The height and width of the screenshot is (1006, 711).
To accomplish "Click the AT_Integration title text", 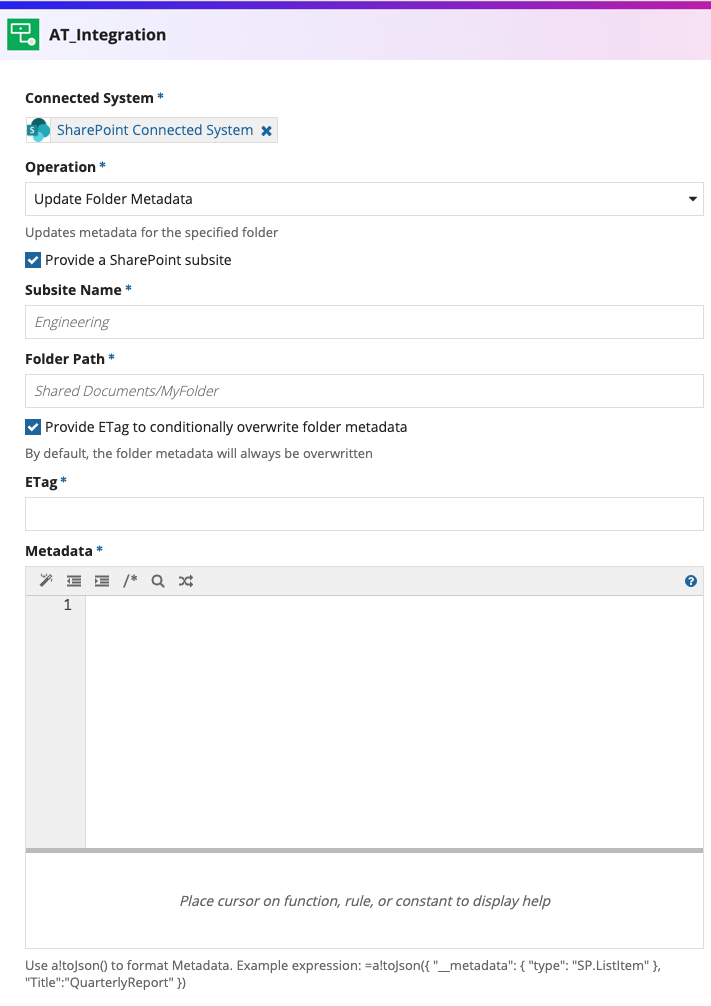I will click(107, 35).
